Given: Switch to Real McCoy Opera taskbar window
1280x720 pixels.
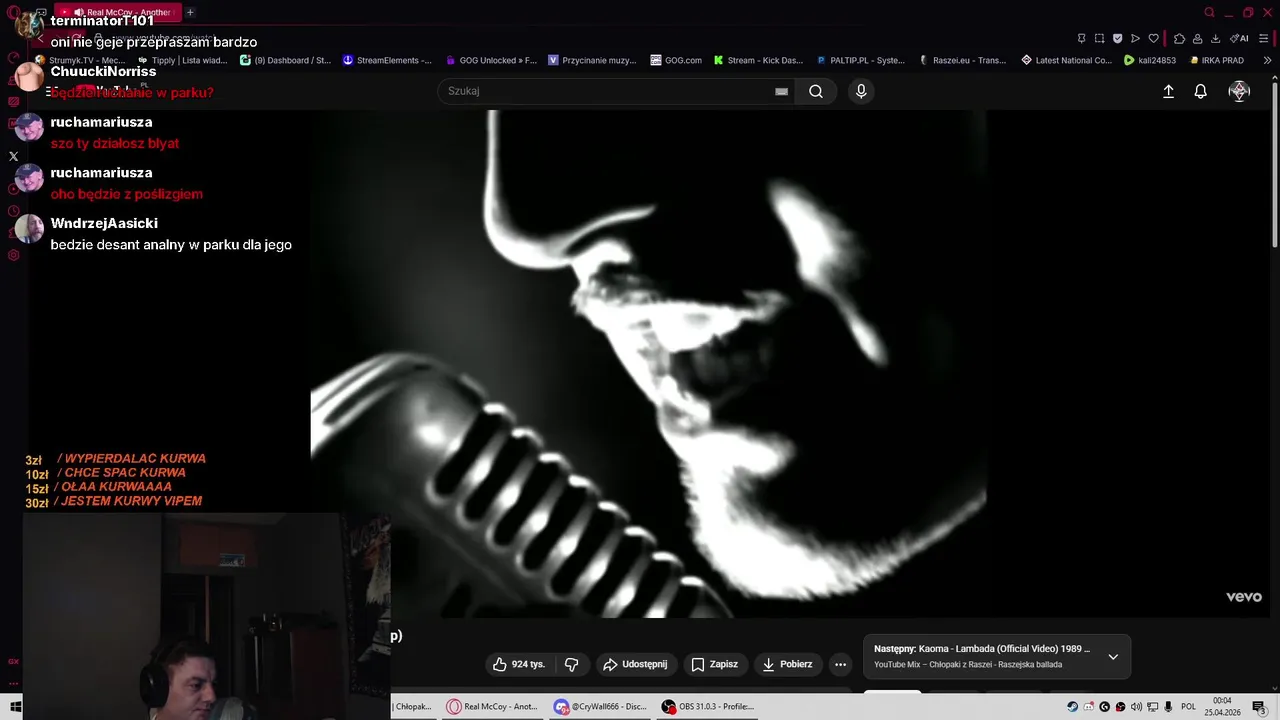Looking at the screenshot, I should tap(493, 706).
